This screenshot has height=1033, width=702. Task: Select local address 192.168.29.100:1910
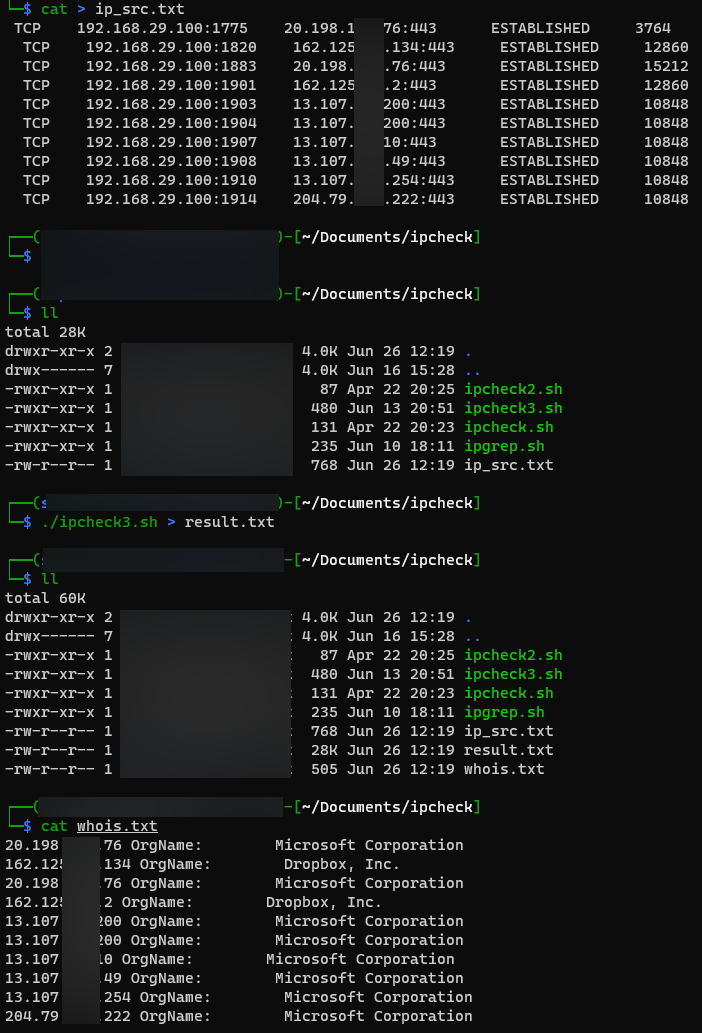coord(171,181)
